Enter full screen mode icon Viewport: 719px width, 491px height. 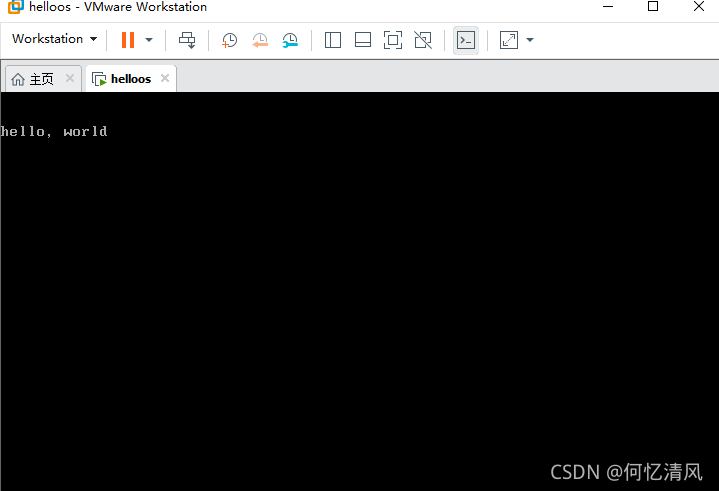[393, 40]
